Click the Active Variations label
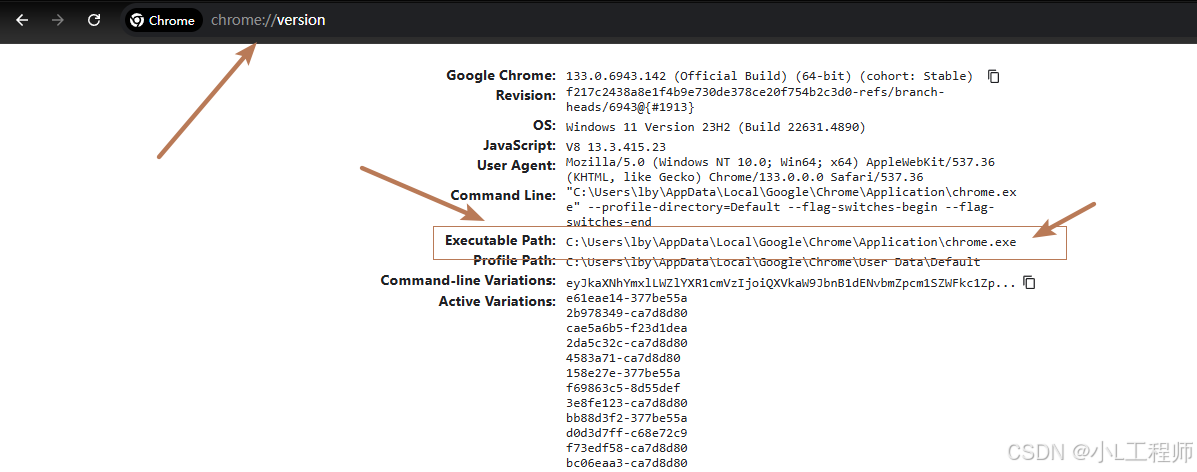This screenshot has height=472, width=1197. click(497, 302)
